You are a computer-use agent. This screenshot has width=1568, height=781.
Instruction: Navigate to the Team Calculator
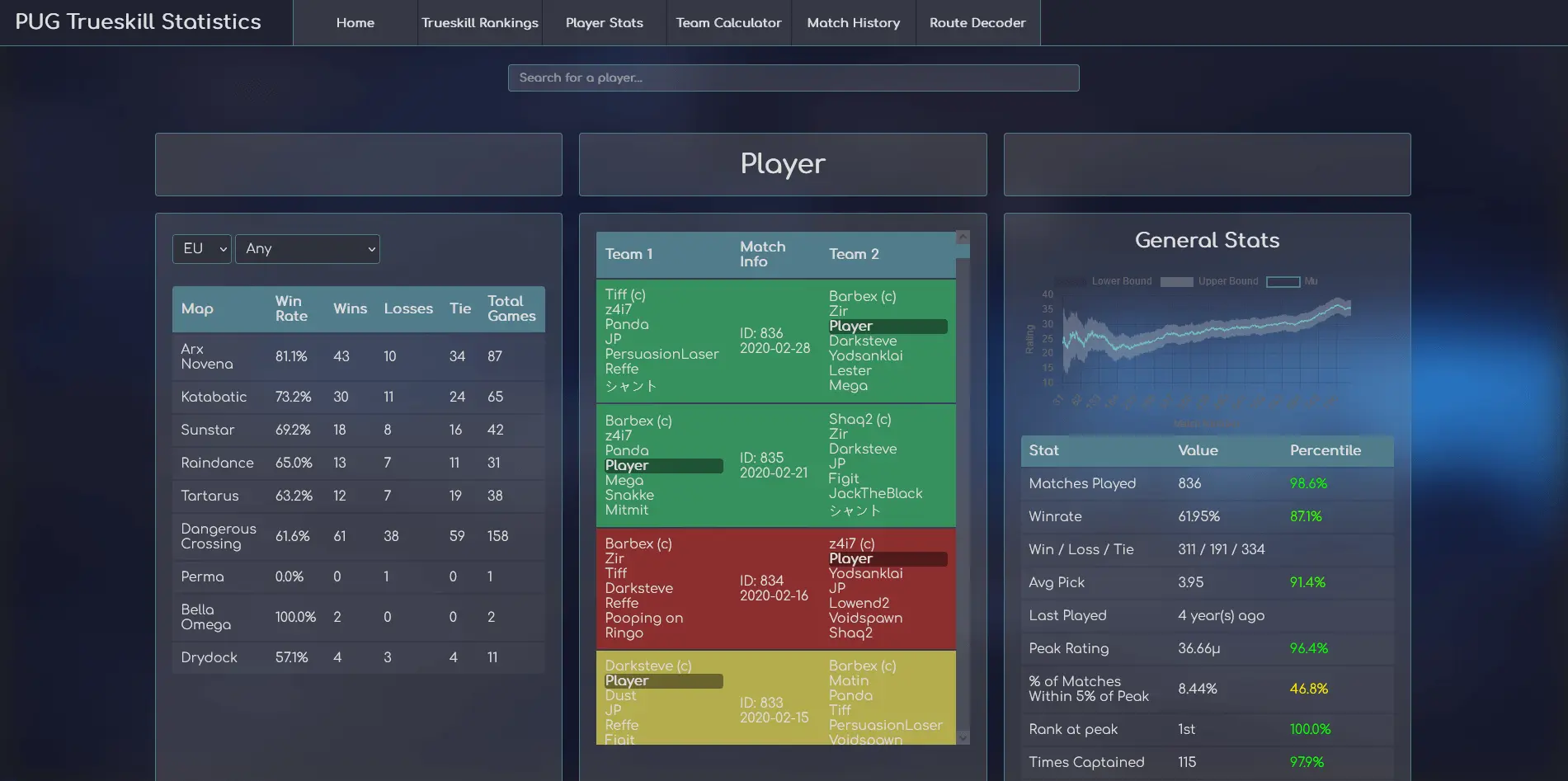coord(728,22)
